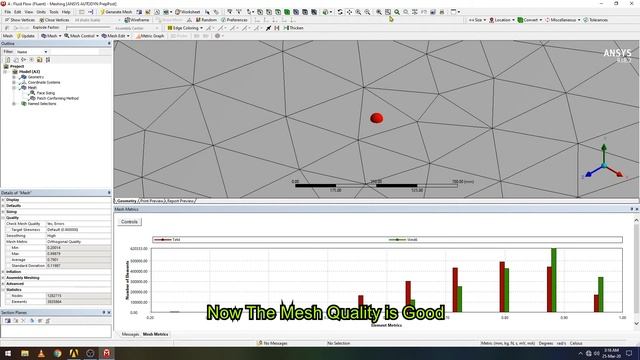Switch to the Mesh Metrics tab
The height and width of the screenshot is (360, 640).
point(156,334)
